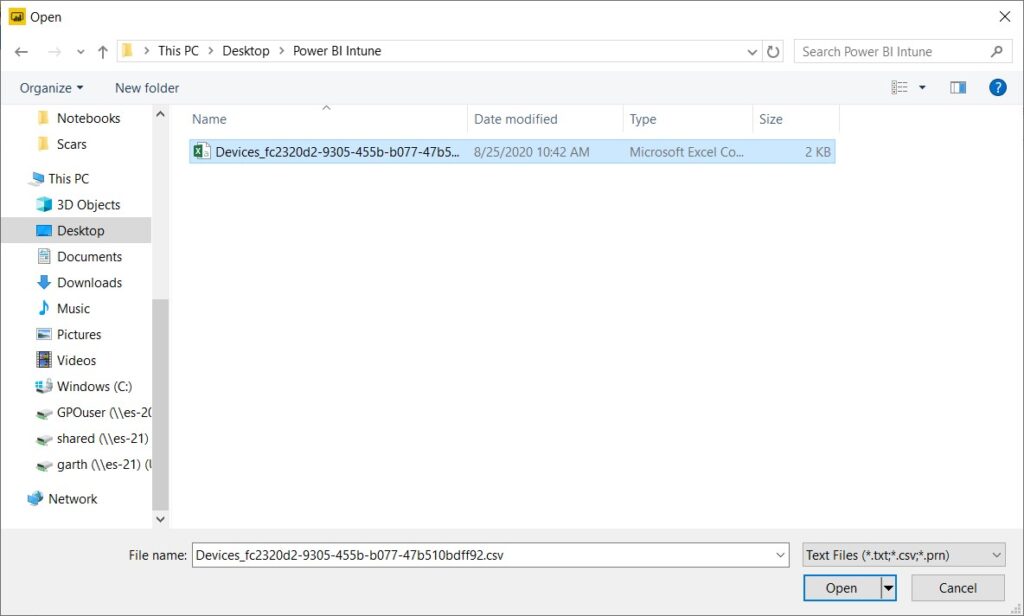1024x616 pixels.
Task: Click the back navigation arrow
Action: pos(20,50)
